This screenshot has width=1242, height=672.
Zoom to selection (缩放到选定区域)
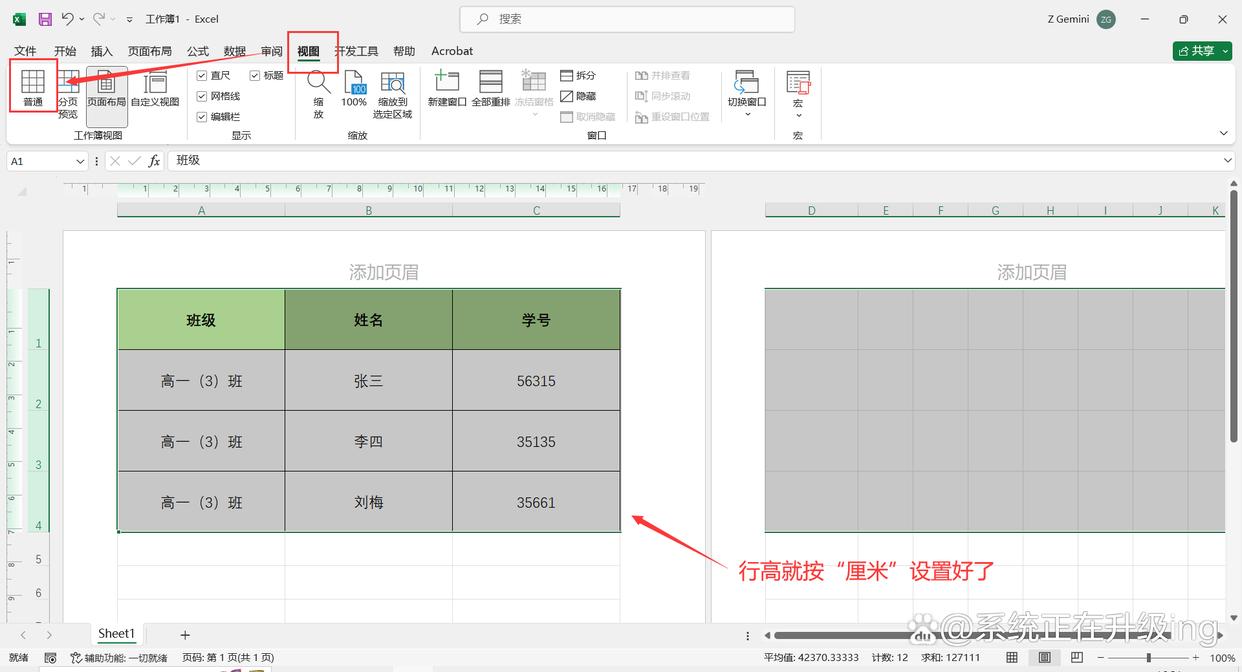[x=392, y=95]
